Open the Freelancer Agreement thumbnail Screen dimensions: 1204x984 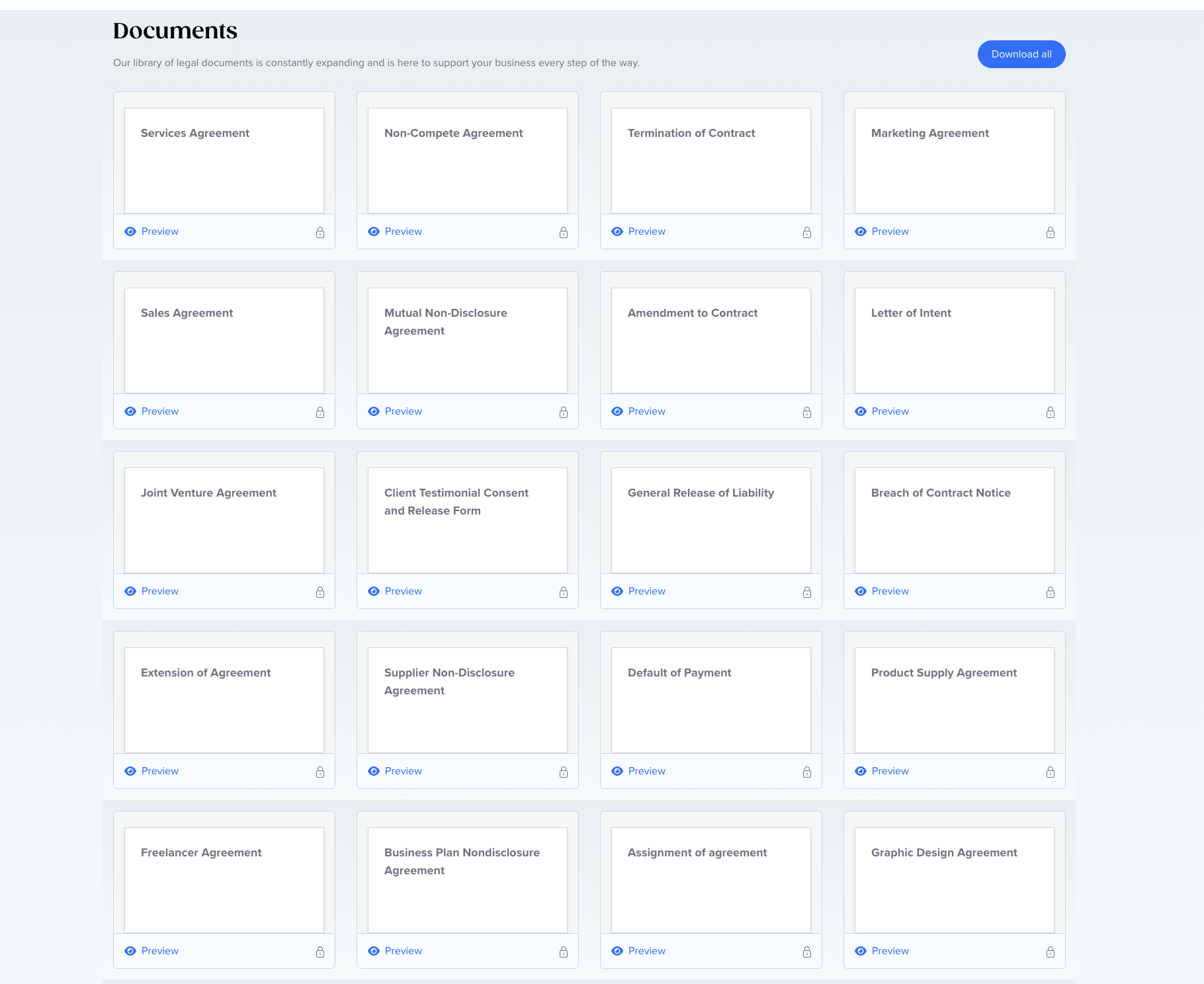click(x=224, y=880)
